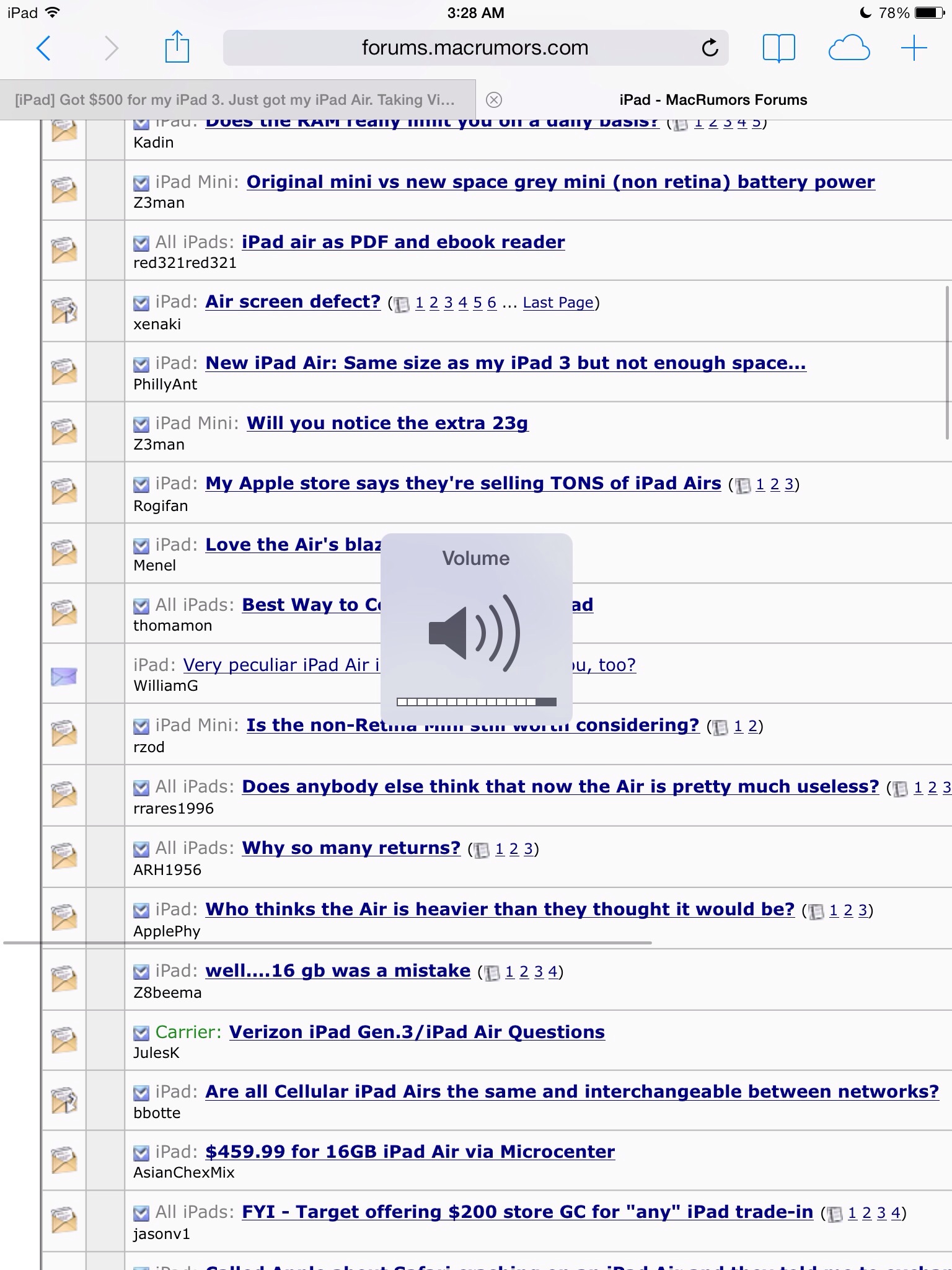Screen dimensions: 952x1270
Task: Open 'iPad air as PDF and ebook reader' thread
Action: click(403, 242)
